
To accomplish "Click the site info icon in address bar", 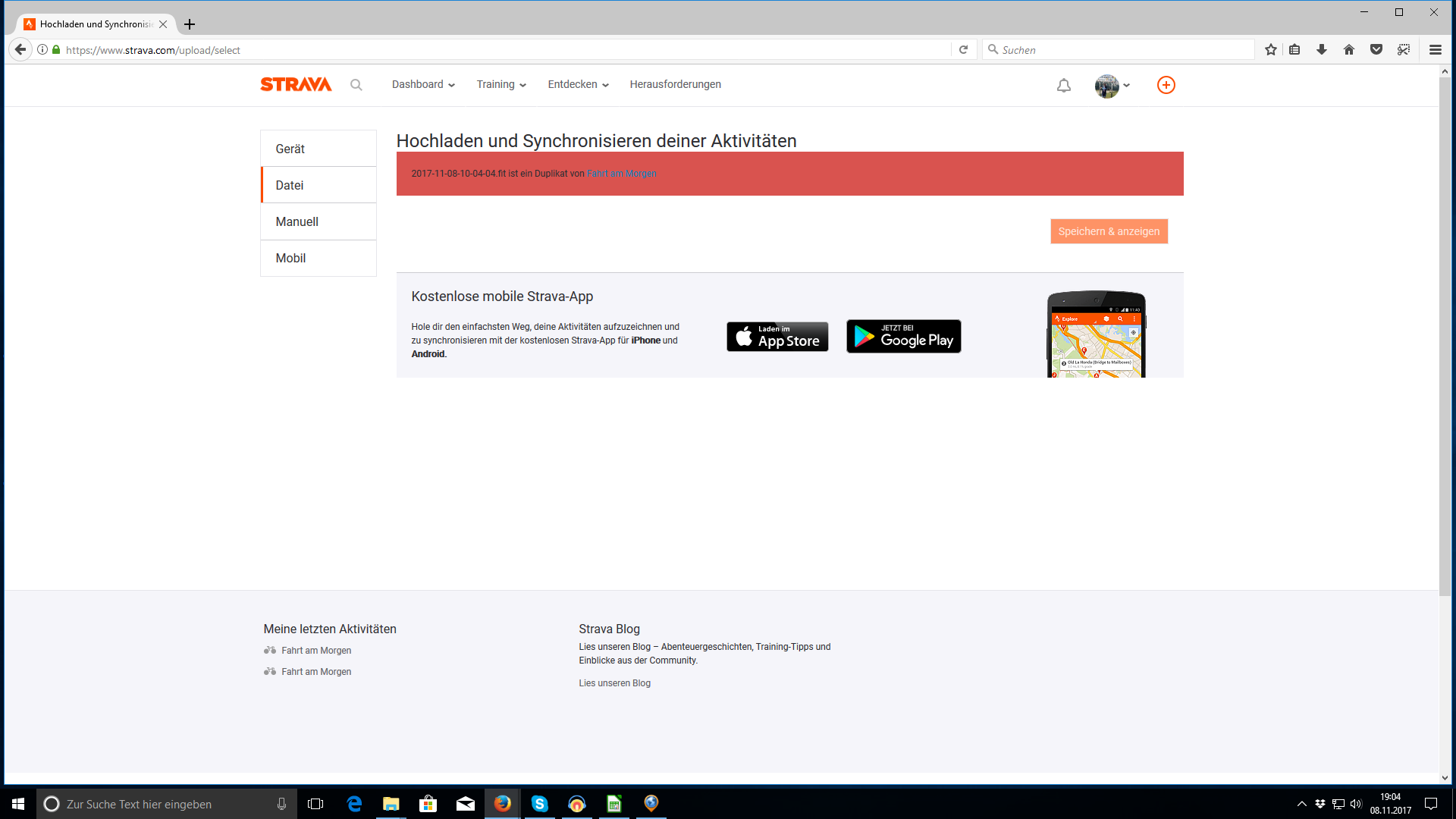I will (42, 49).
